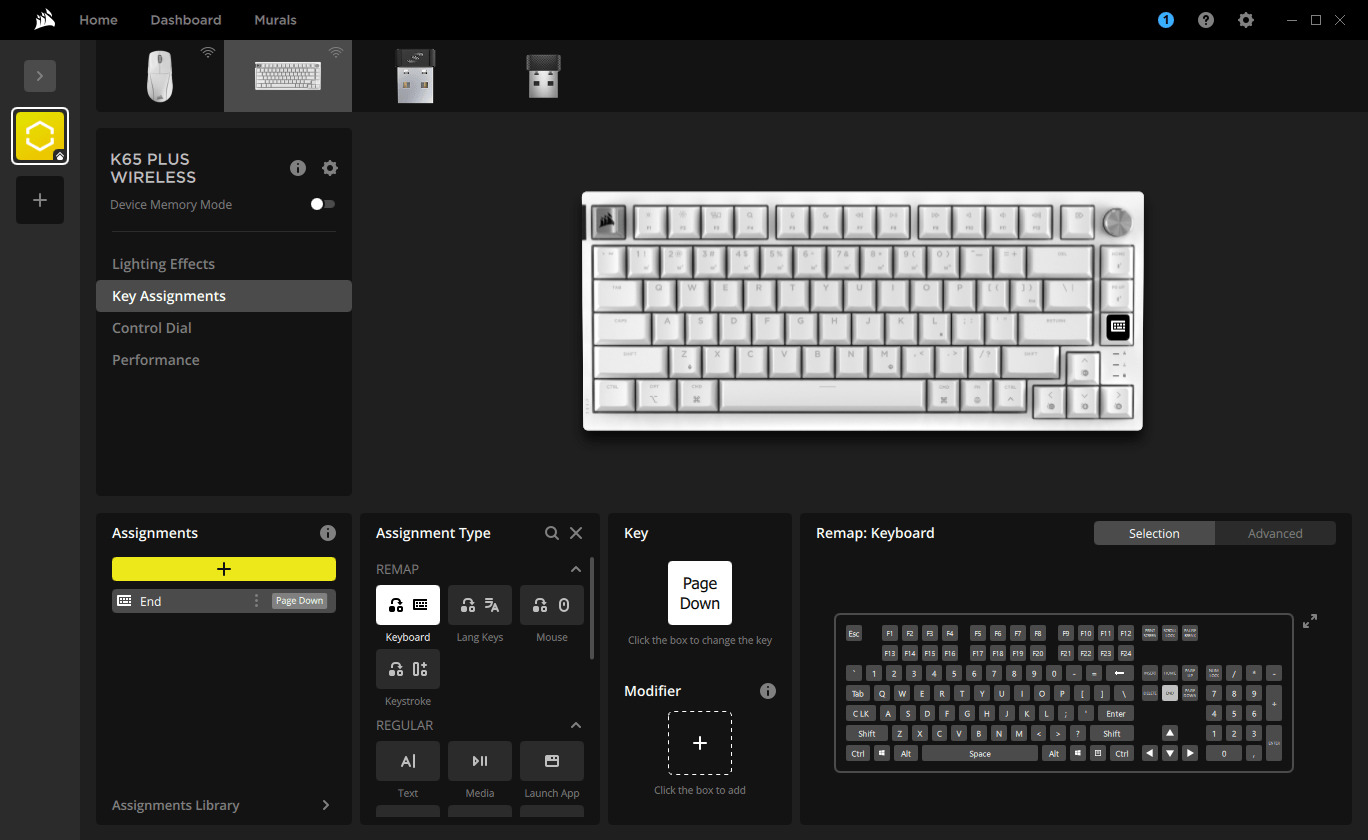Open the Lighting Effects section

(x=164, y=264)
